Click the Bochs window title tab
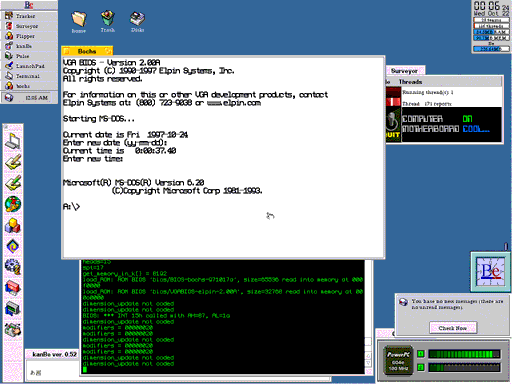Image resolution: width=512 pixels, height=384 pixels. 87,51
